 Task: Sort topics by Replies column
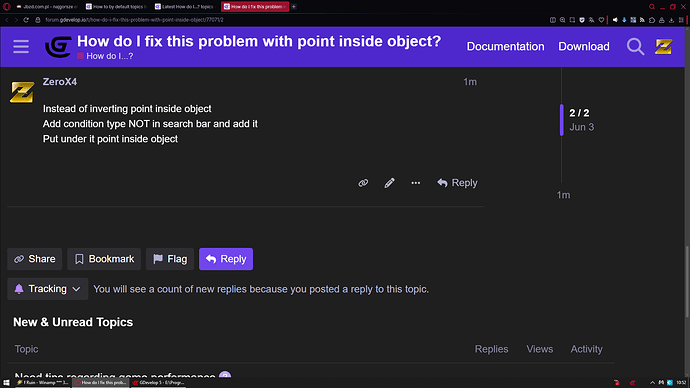491,349
